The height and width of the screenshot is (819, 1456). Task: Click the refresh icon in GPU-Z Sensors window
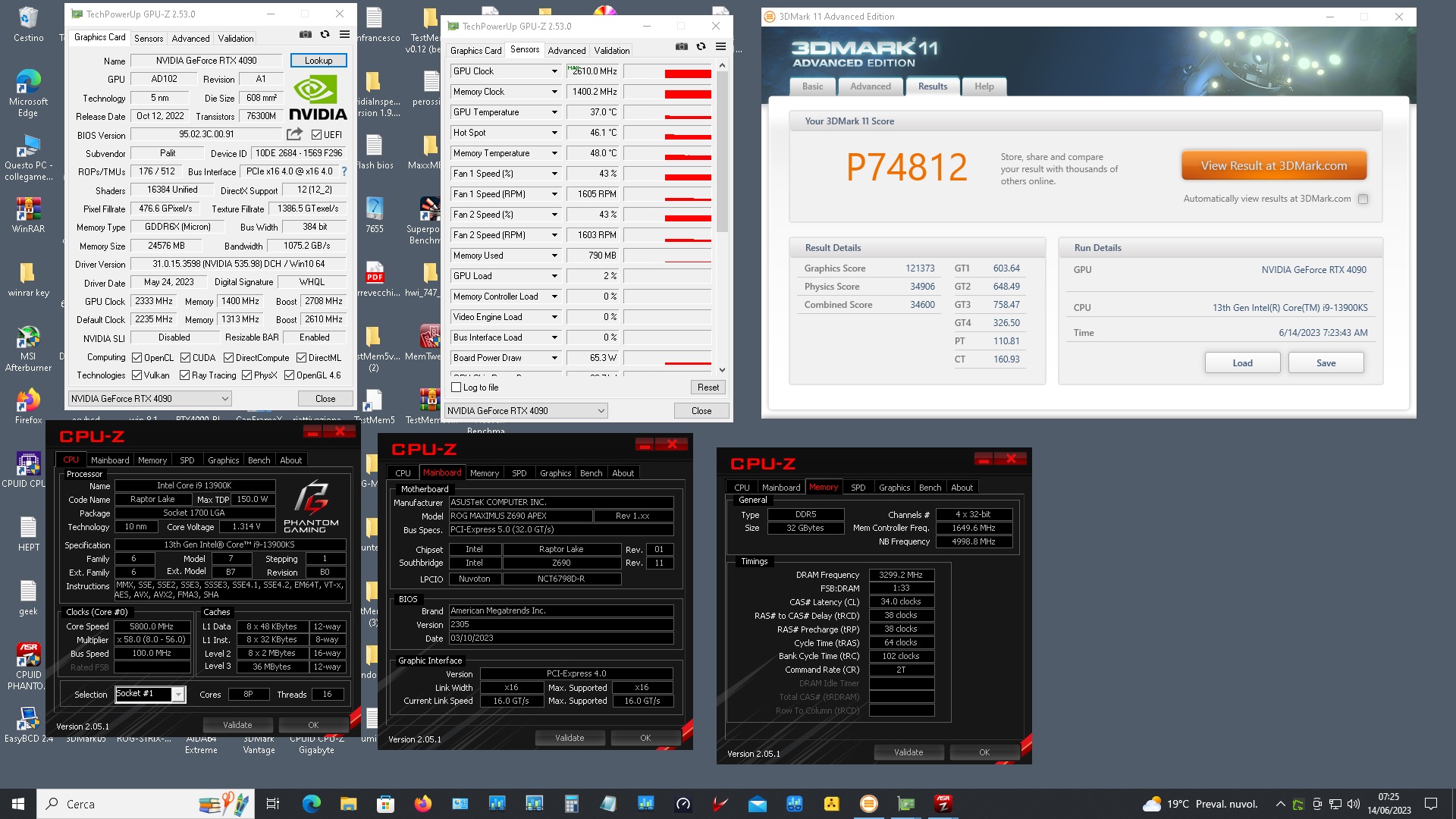(x=701, y=46)
